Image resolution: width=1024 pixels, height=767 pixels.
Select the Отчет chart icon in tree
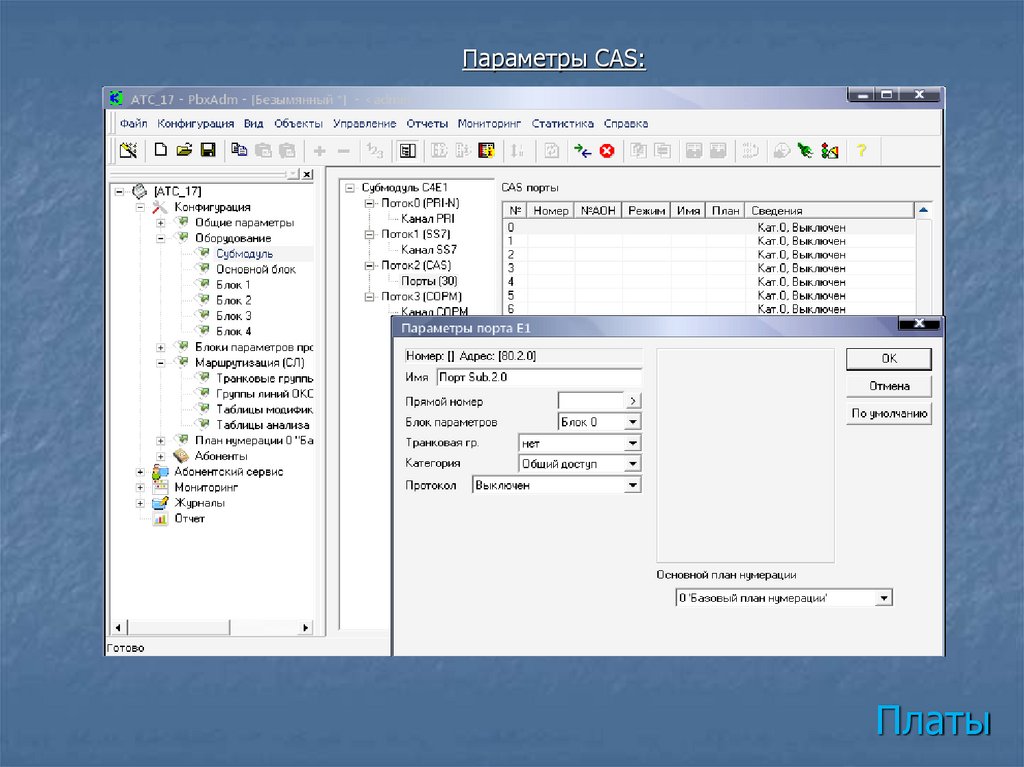[159, 519]
